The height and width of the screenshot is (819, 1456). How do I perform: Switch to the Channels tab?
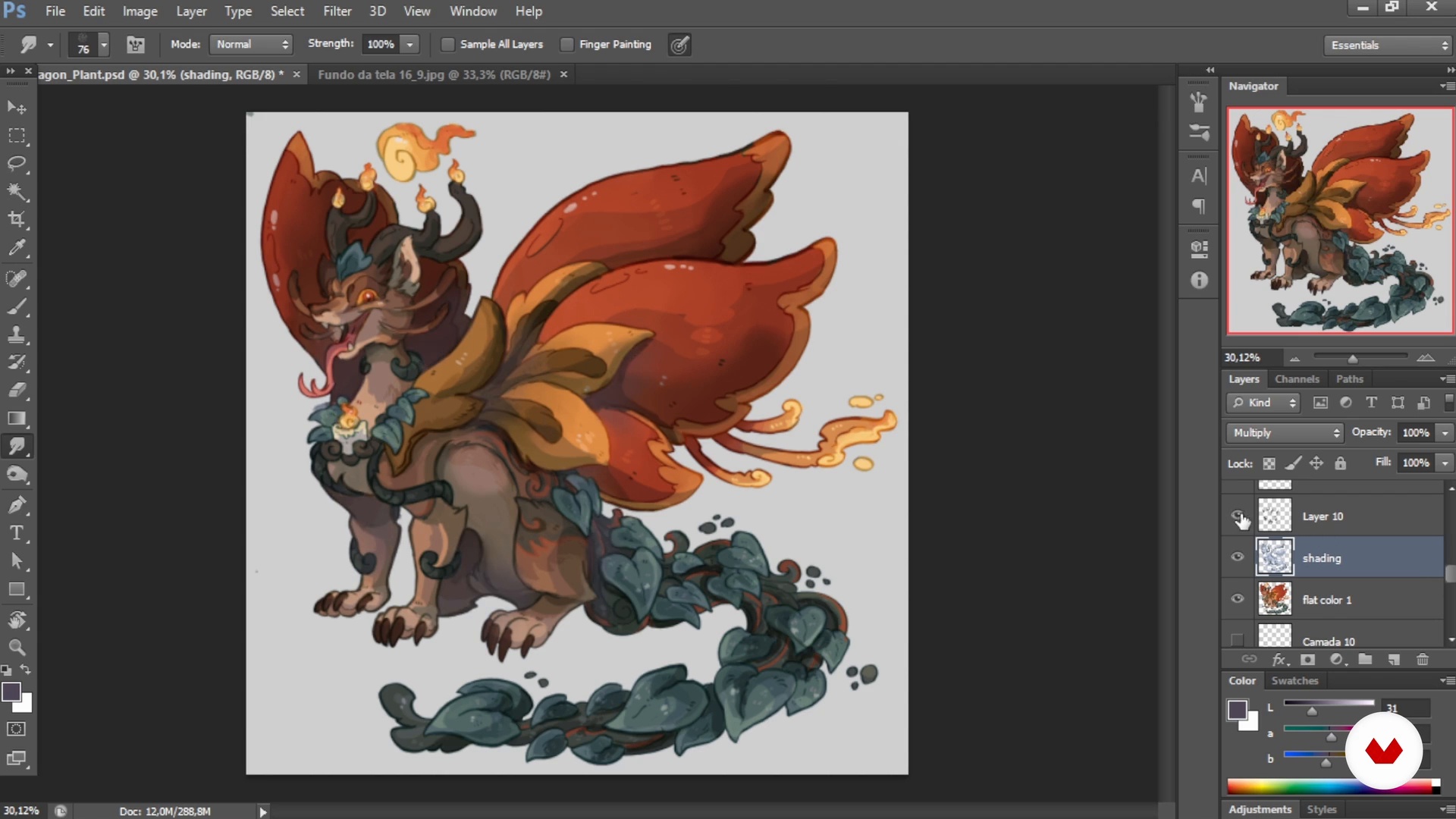point(1297,379)
